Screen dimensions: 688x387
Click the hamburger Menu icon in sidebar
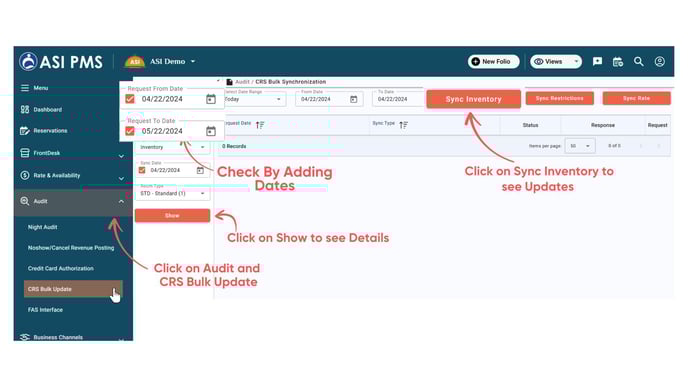pyautogui.click(x=25, y=88)
